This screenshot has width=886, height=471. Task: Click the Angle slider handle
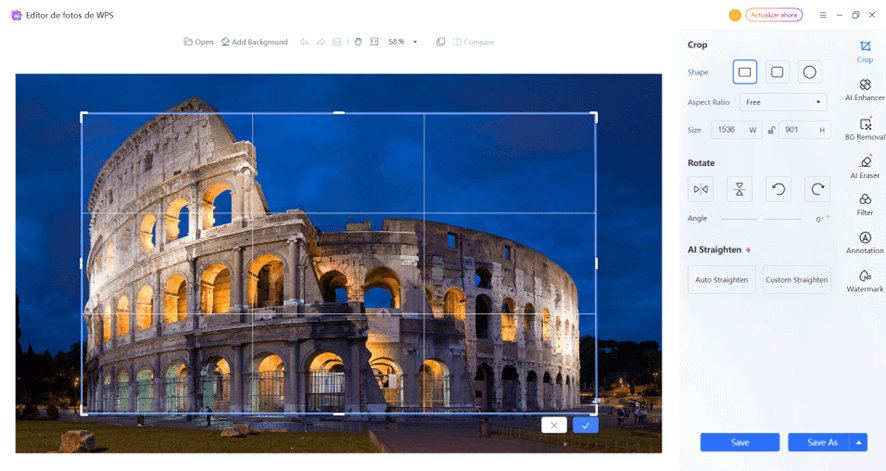[x=761, y=219]
